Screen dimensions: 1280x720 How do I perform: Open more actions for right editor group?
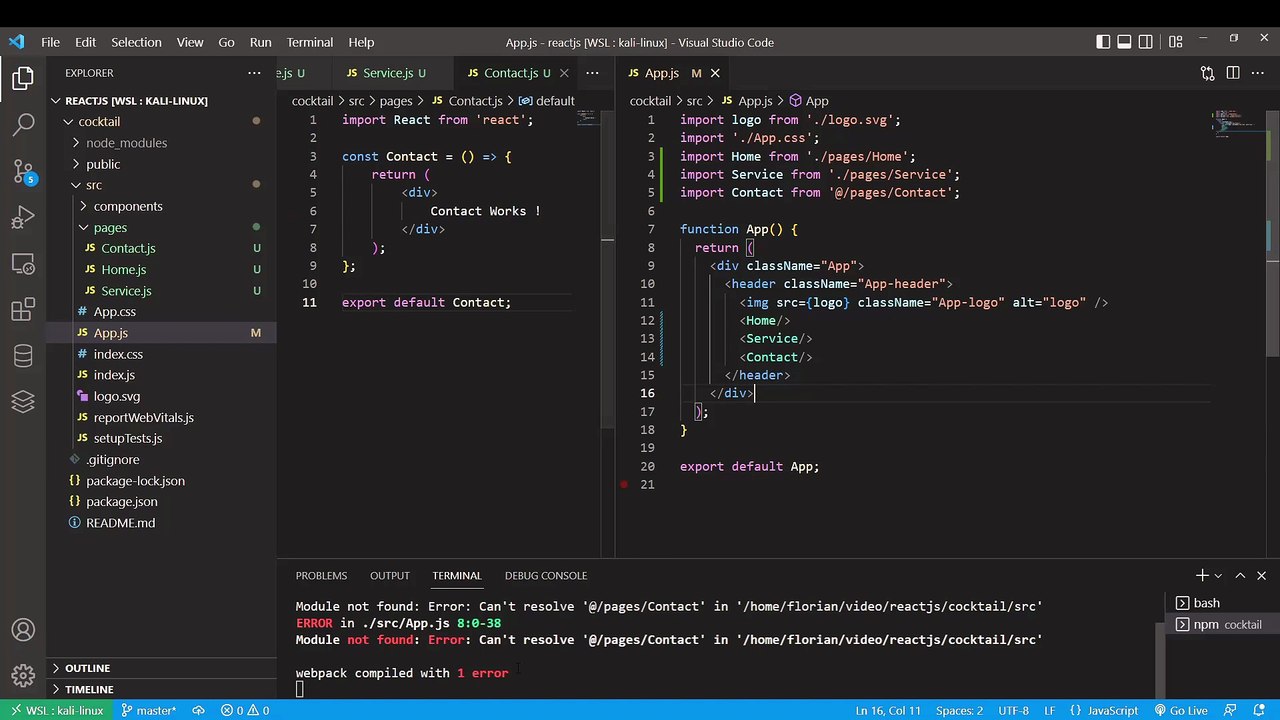pyautogui.click(x=1259, y=73)
